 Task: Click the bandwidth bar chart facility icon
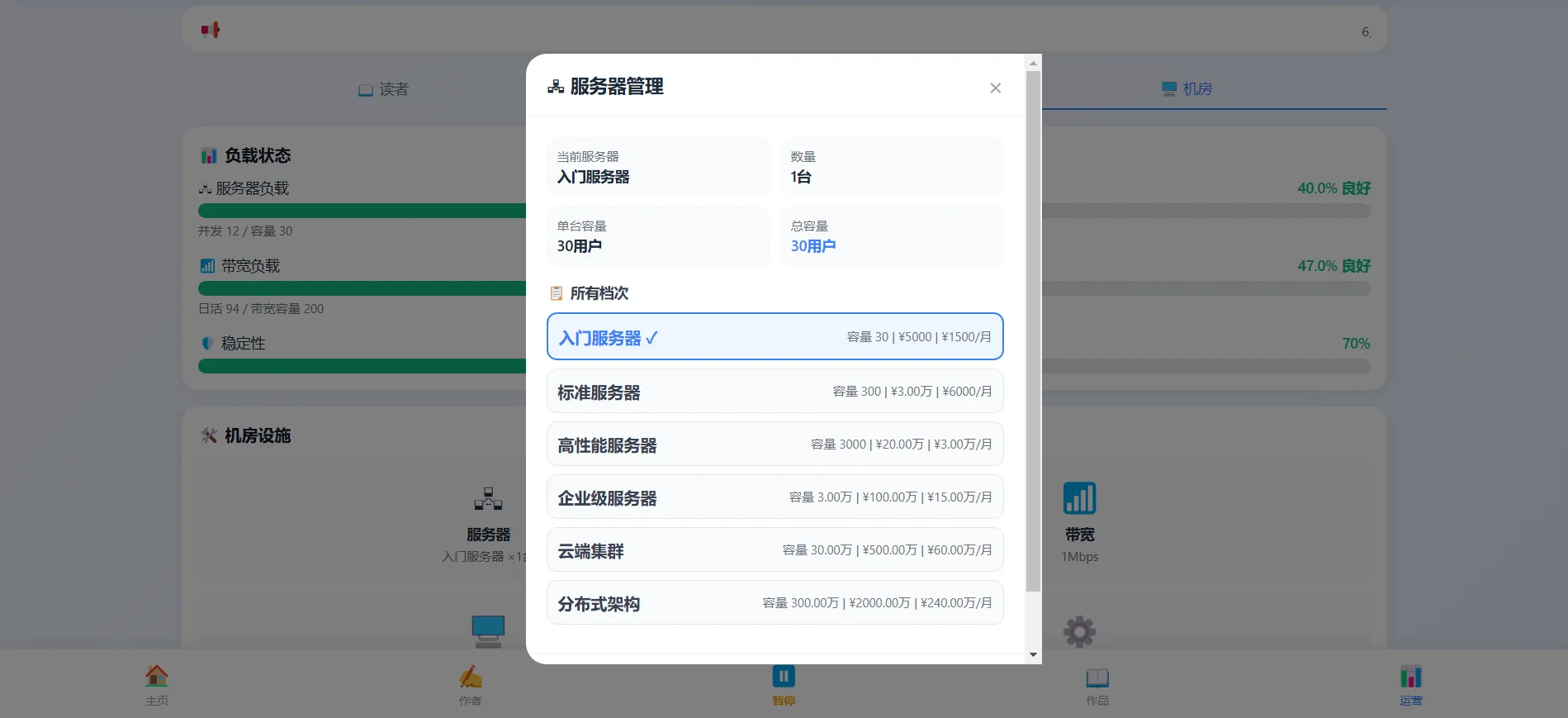coord(1079,498)
